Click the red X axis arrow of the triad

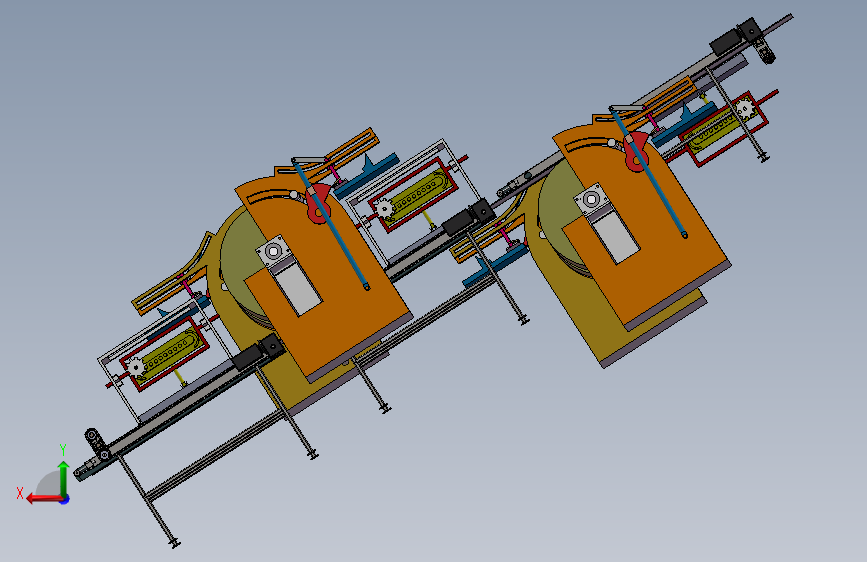[x=44, y=499]
